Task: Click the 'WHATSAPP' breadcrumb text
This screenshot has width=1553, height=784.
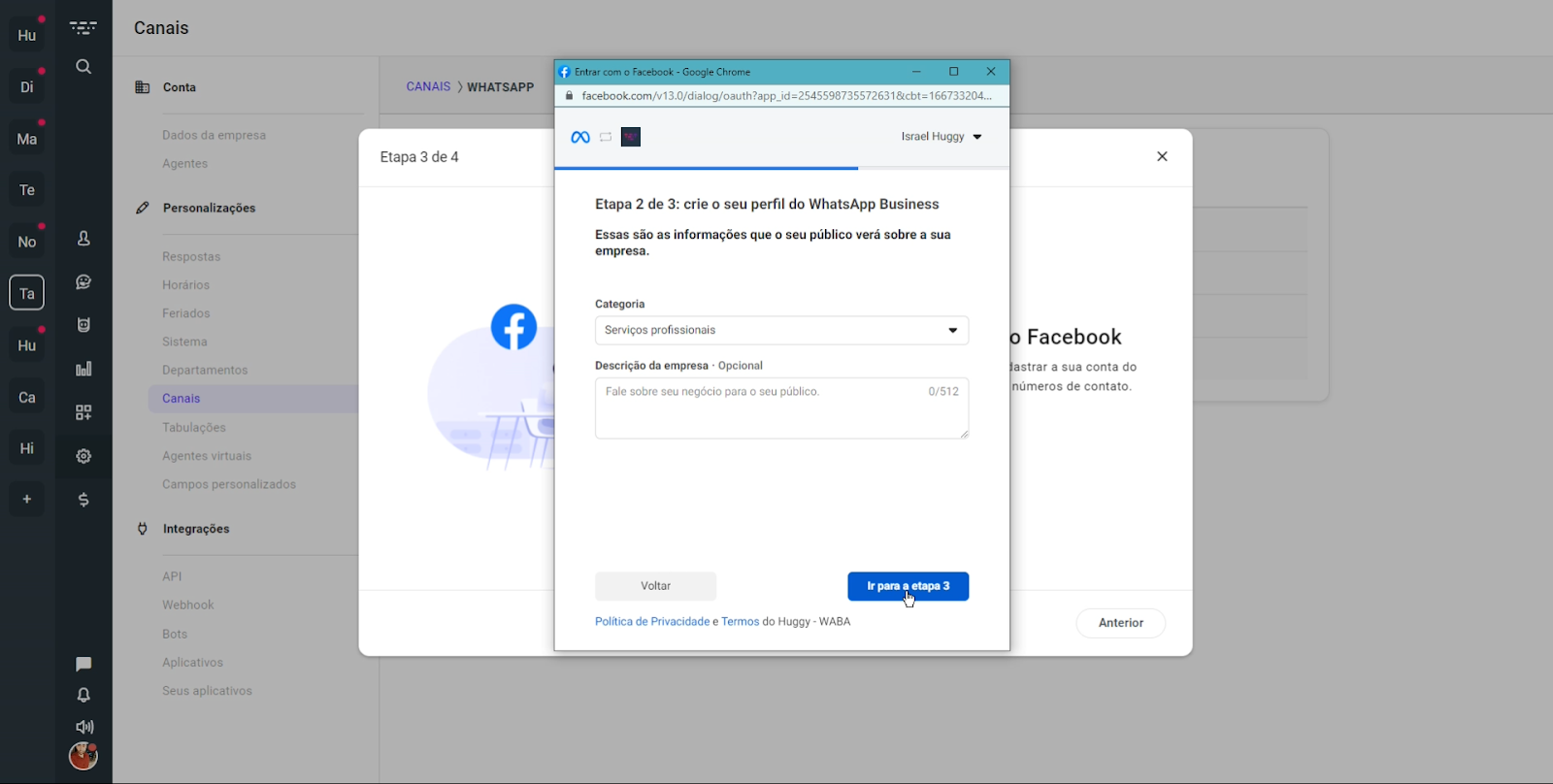Action: pos(500,86)
